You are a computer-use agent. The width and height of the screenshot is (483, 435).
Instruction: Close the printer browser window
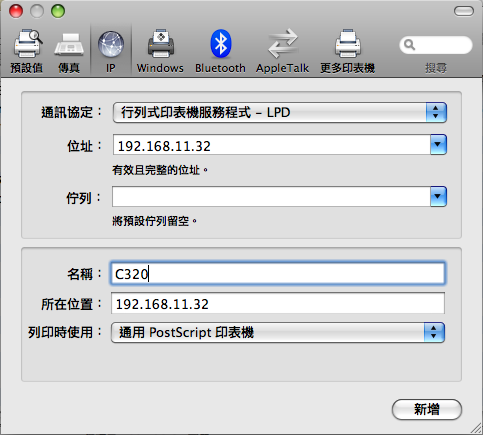[x=16, y=11]
